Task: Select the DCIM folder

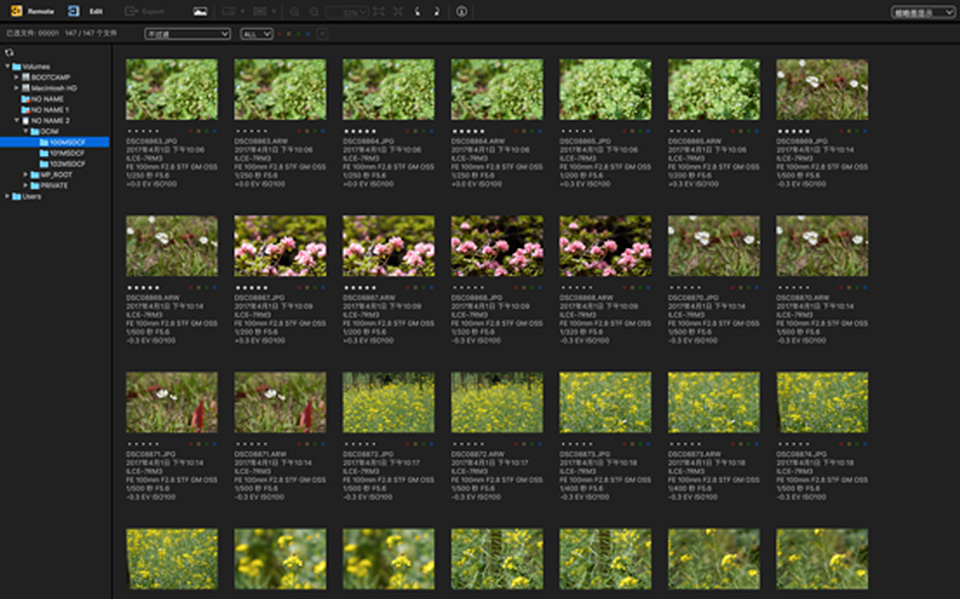Action: (45, 131)
